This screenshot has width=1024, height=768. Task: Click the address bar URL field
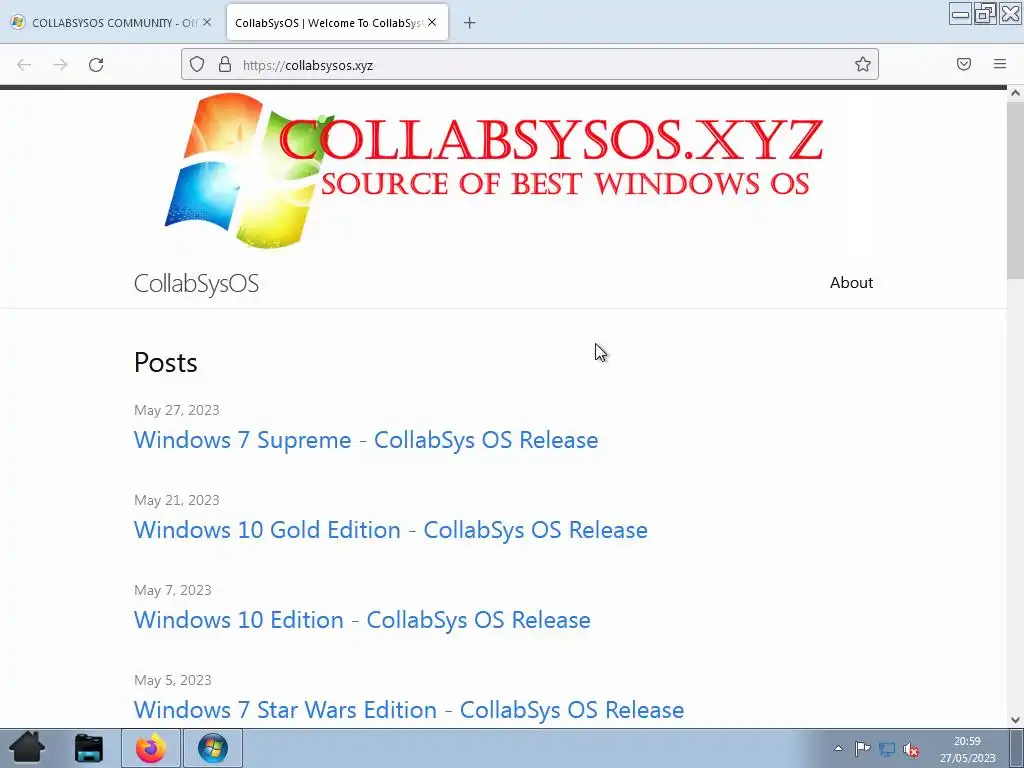(x=529, y=65)
